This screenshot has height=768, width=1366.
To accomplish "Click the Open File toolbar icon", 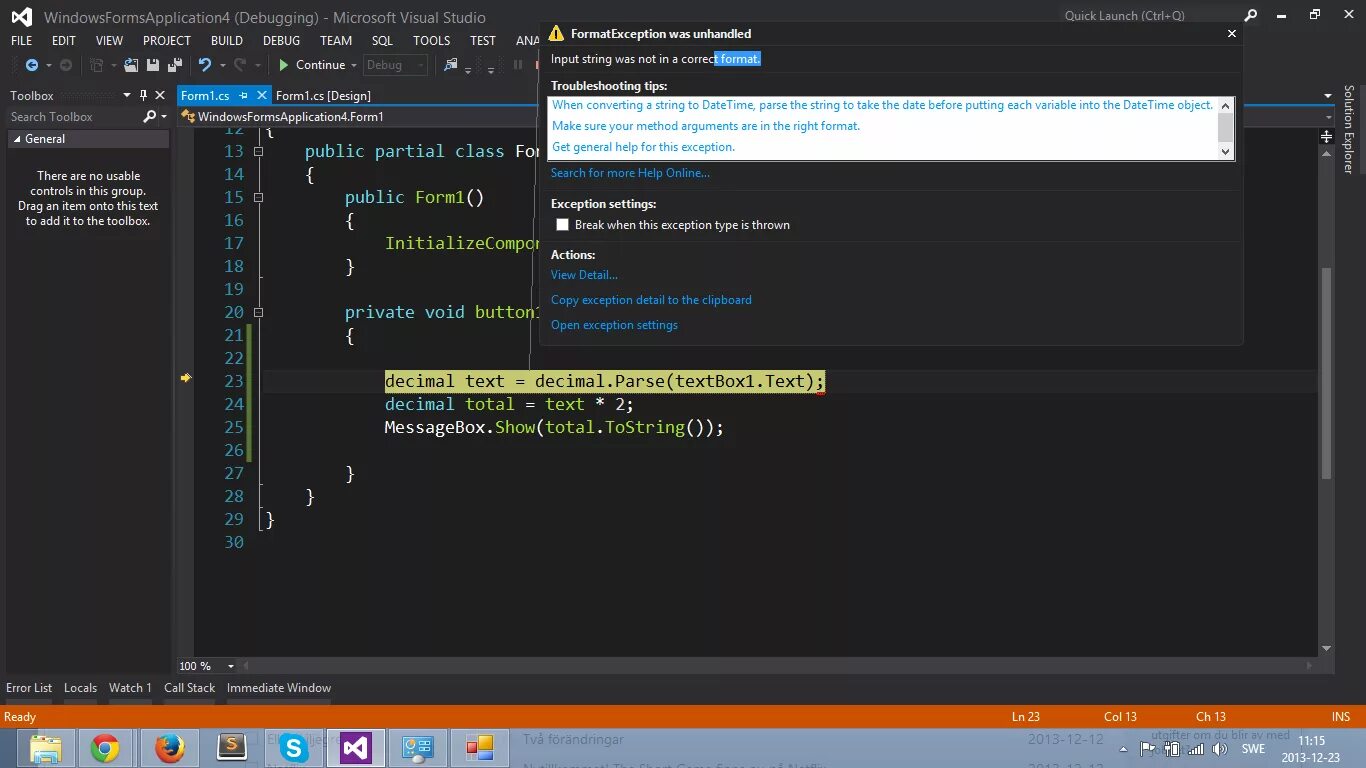I will click(131, 65).
